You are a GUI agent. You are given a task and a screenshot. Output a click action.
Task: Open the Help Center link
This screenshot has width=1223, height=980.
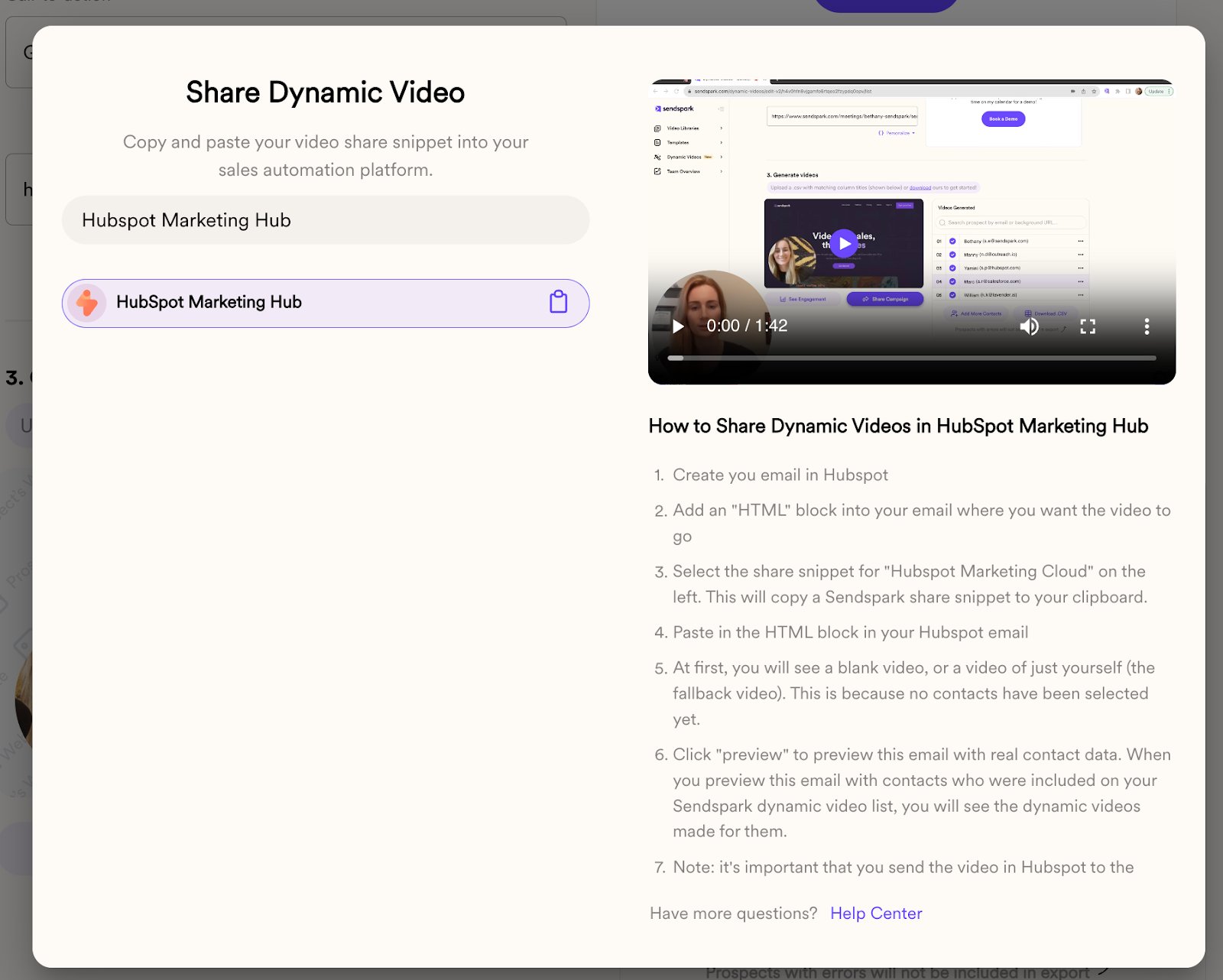[x=876, y=913]
